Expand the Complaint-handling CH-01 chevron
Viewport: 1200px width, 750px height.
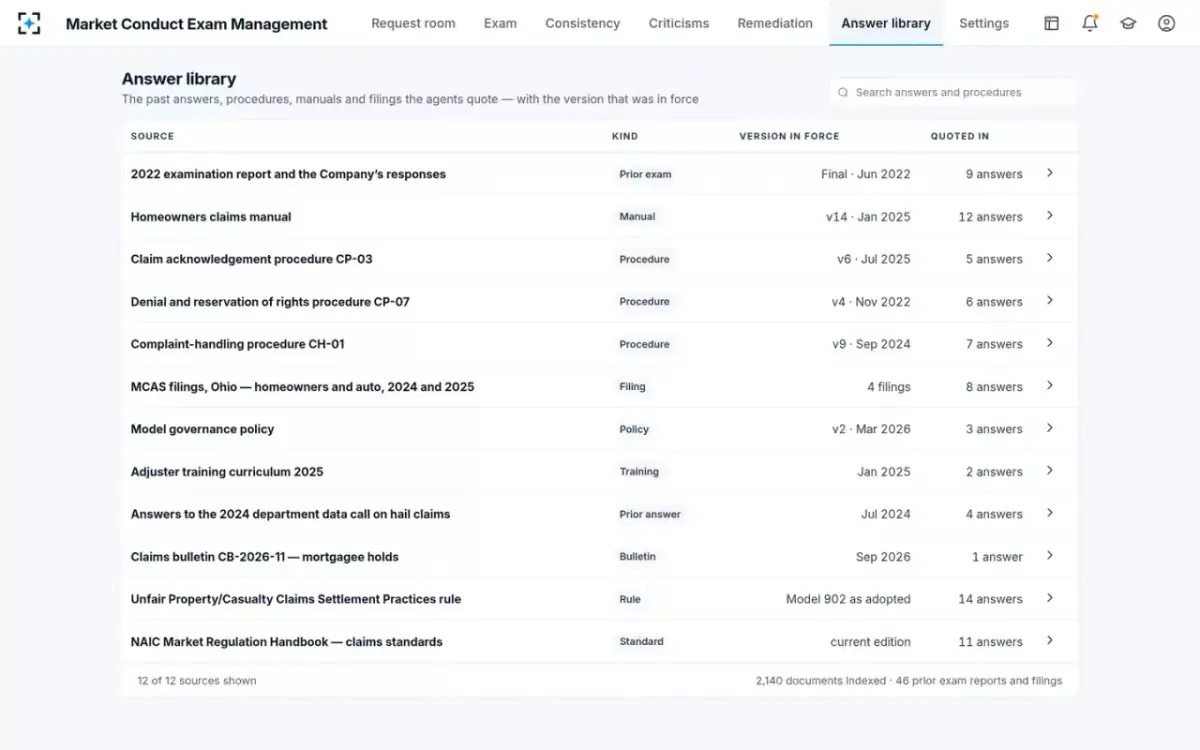click(1050, 343)
